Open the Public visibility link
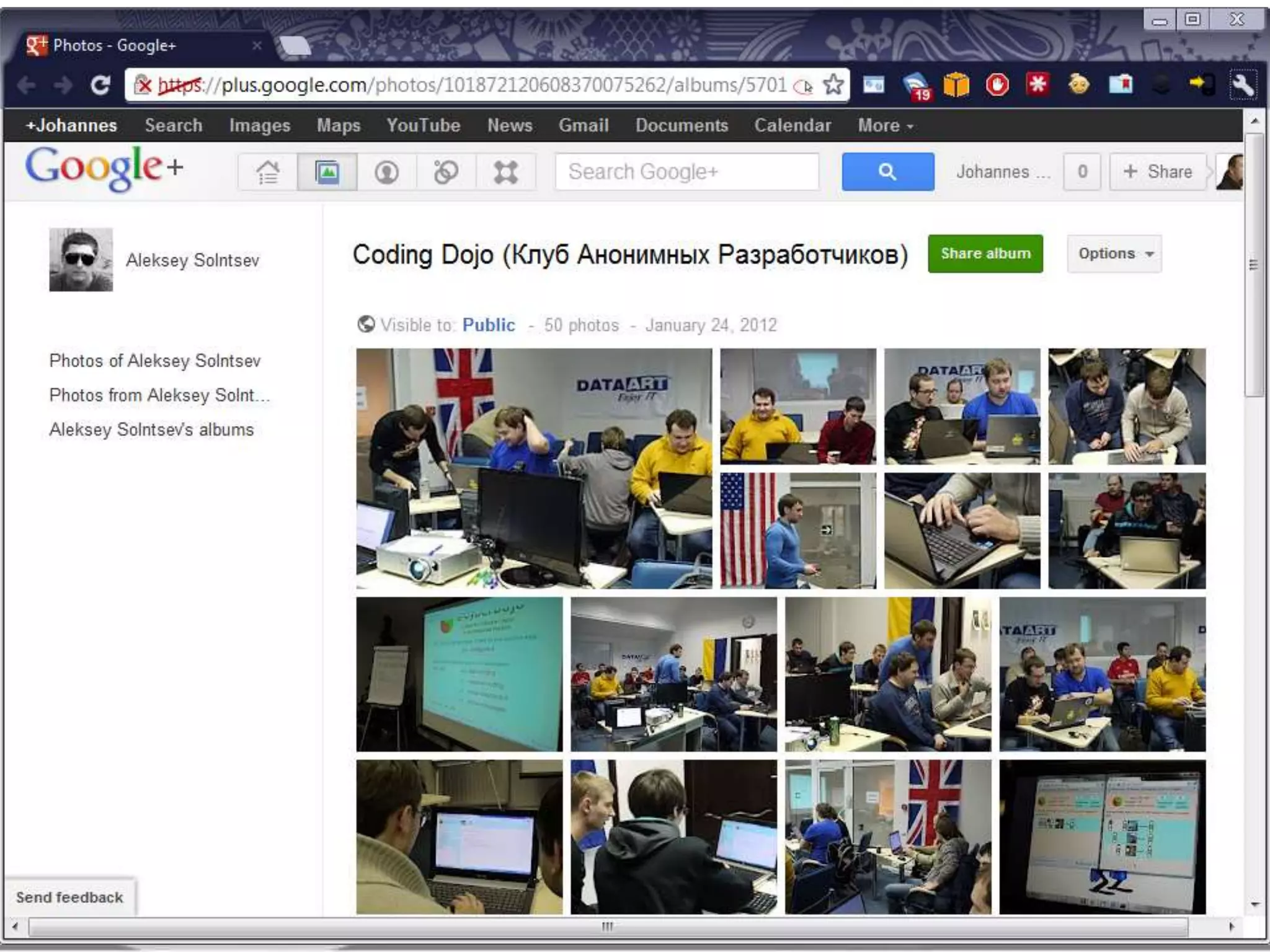 [x=488, y=325]
